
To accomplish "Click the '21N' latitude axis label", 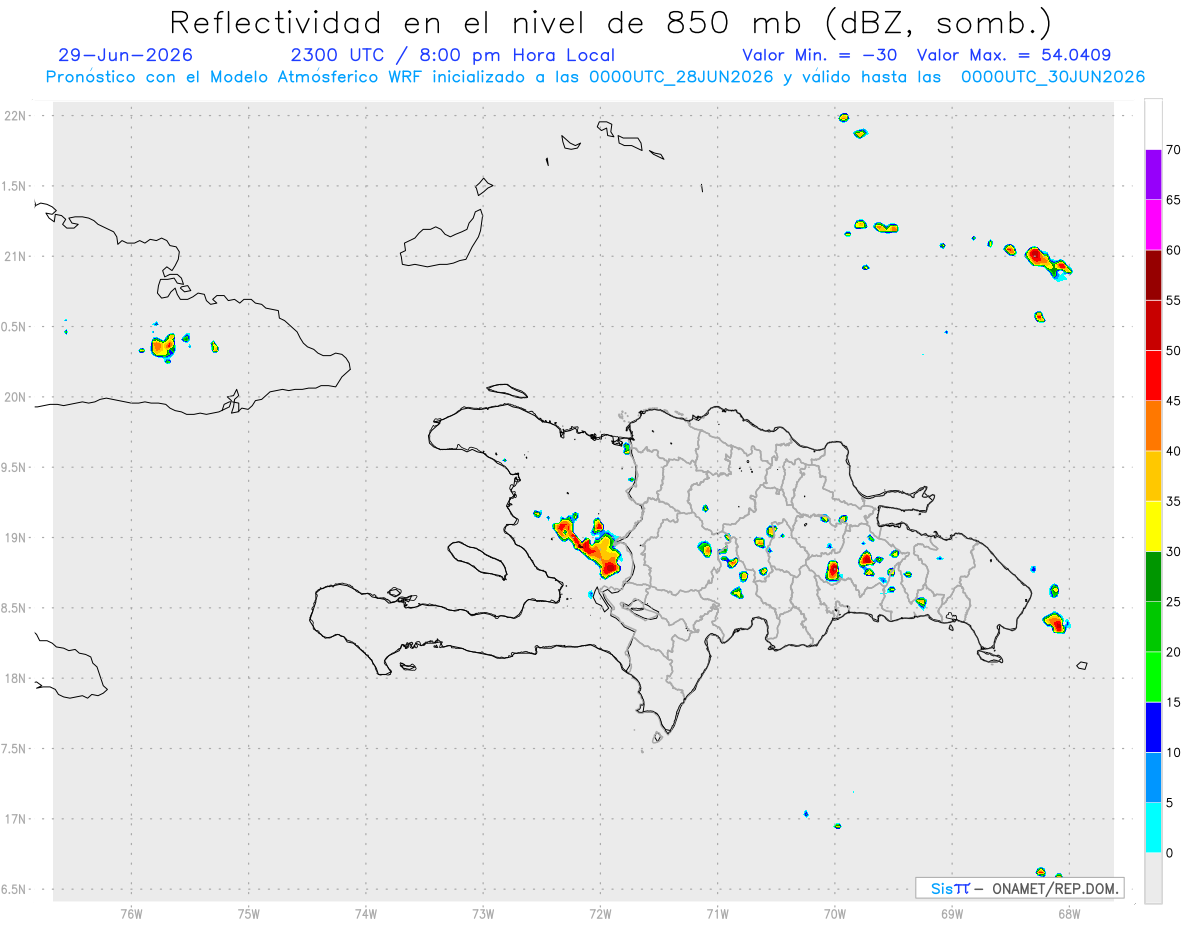I will [x=17, y=256].
